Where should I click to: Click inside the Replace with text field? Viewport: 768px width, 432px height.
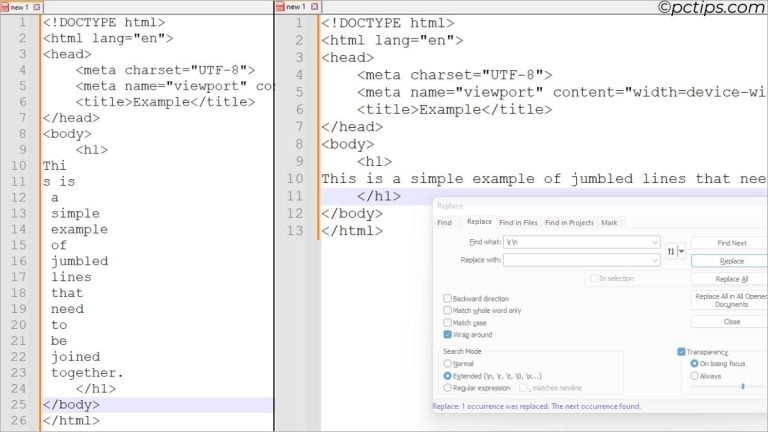(578, 260)
